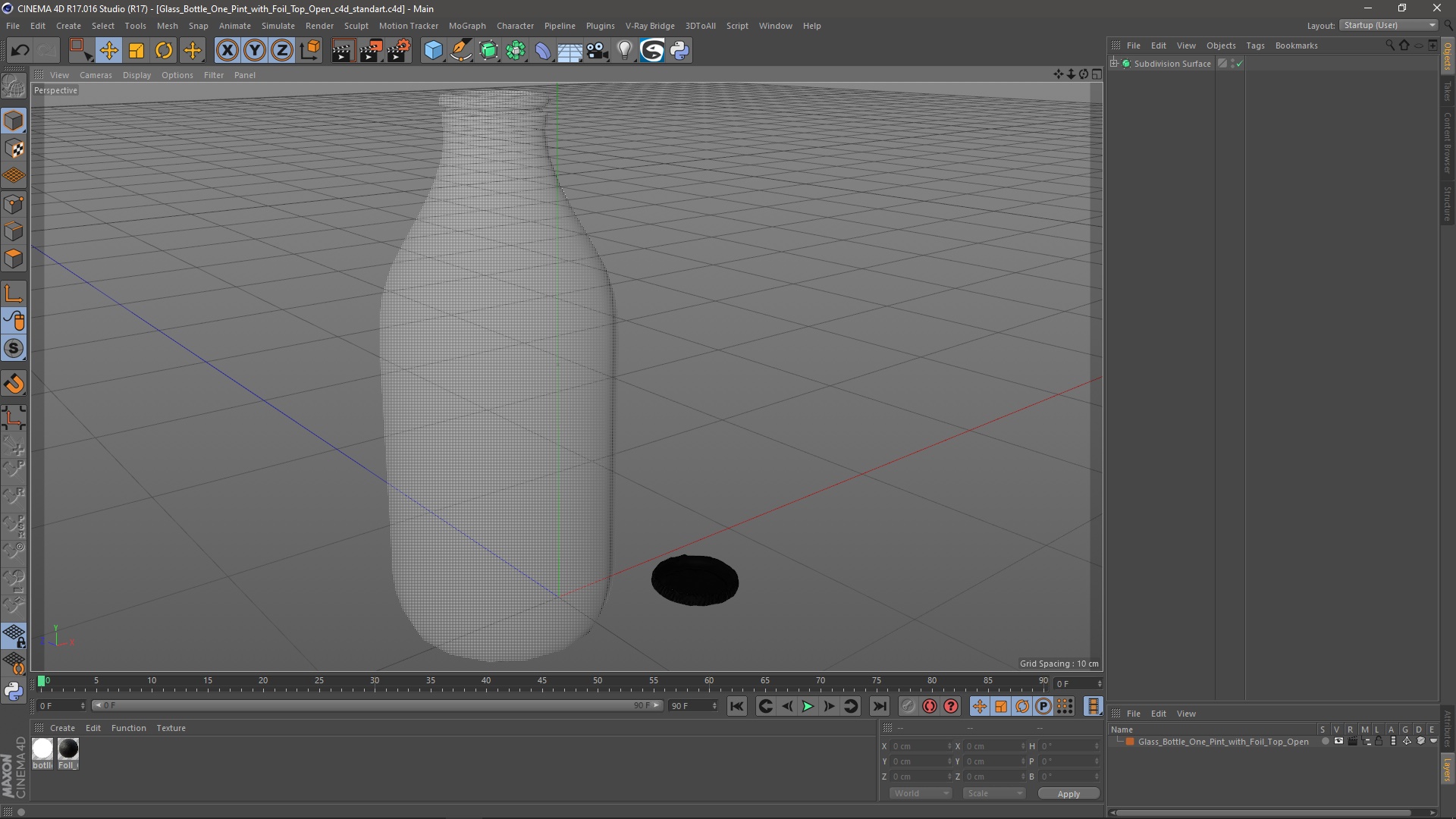Open the V-Ray Bridge menu
1456x819 pixels.
click(650, 26)
